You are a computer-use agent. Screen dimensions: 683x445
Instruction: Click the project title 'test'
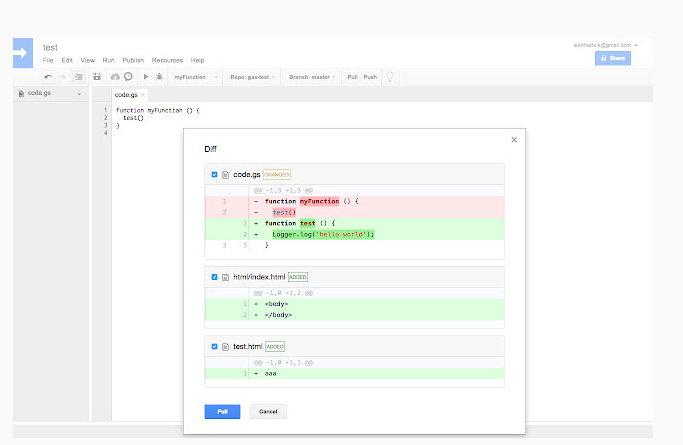50,47
